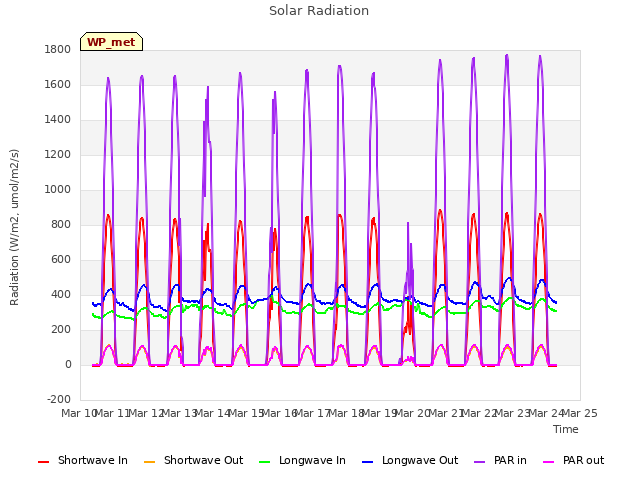Click the Mar 25 x-axis label
The width and height of the screenshot is (640, 480).
click(580, 413)
